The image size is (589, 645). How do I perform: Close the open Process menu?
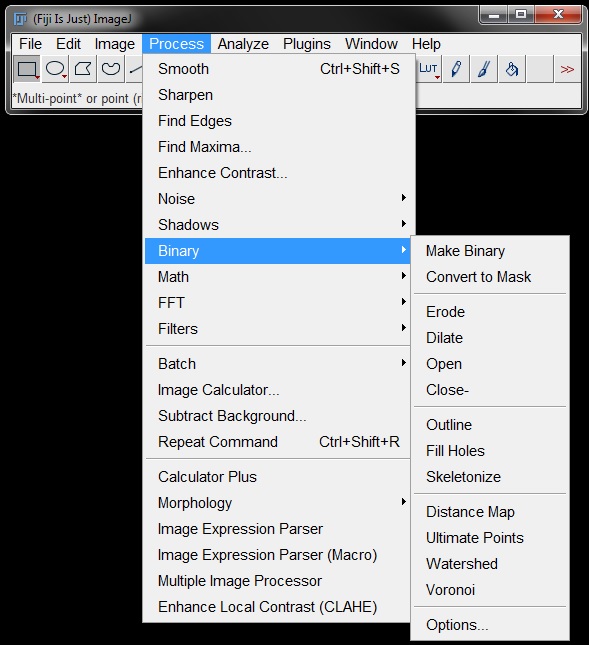click(176, 44)
